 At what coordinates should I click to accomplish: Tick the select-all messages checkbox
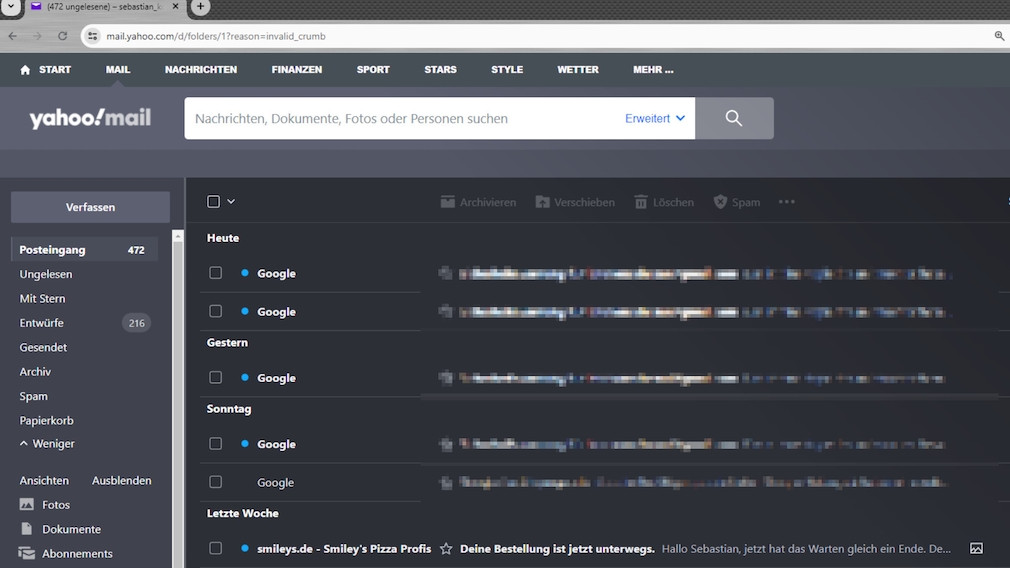(x=213, y=202)
